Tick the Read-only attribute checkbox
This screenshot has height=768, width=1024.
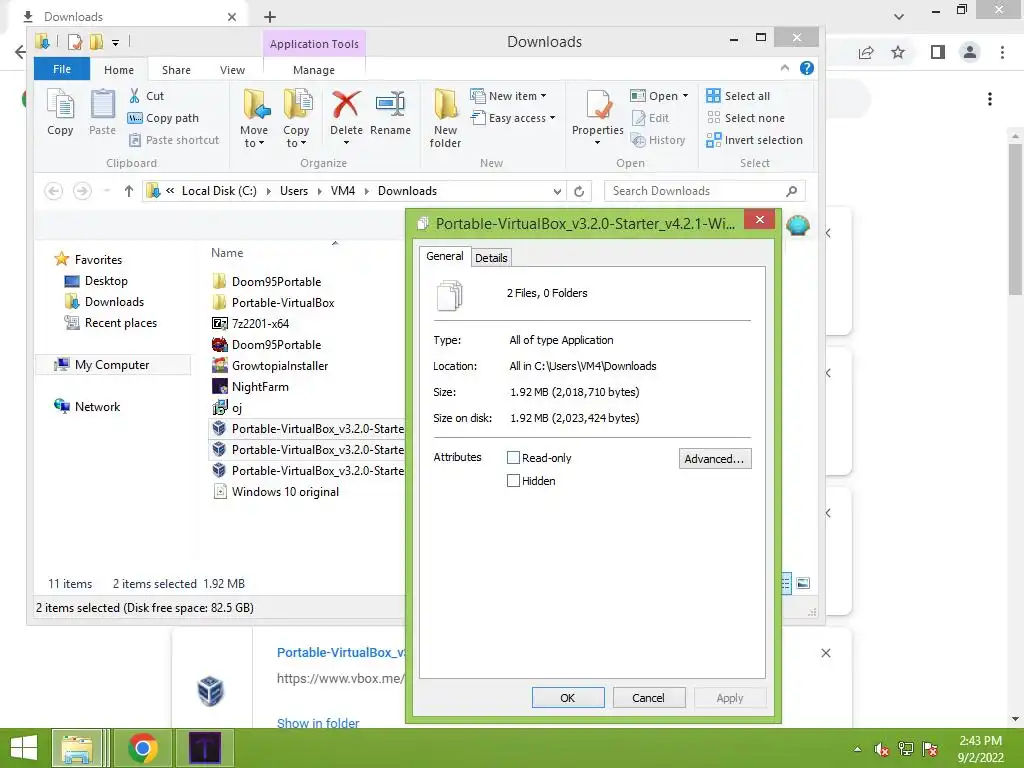pos(513,458)
